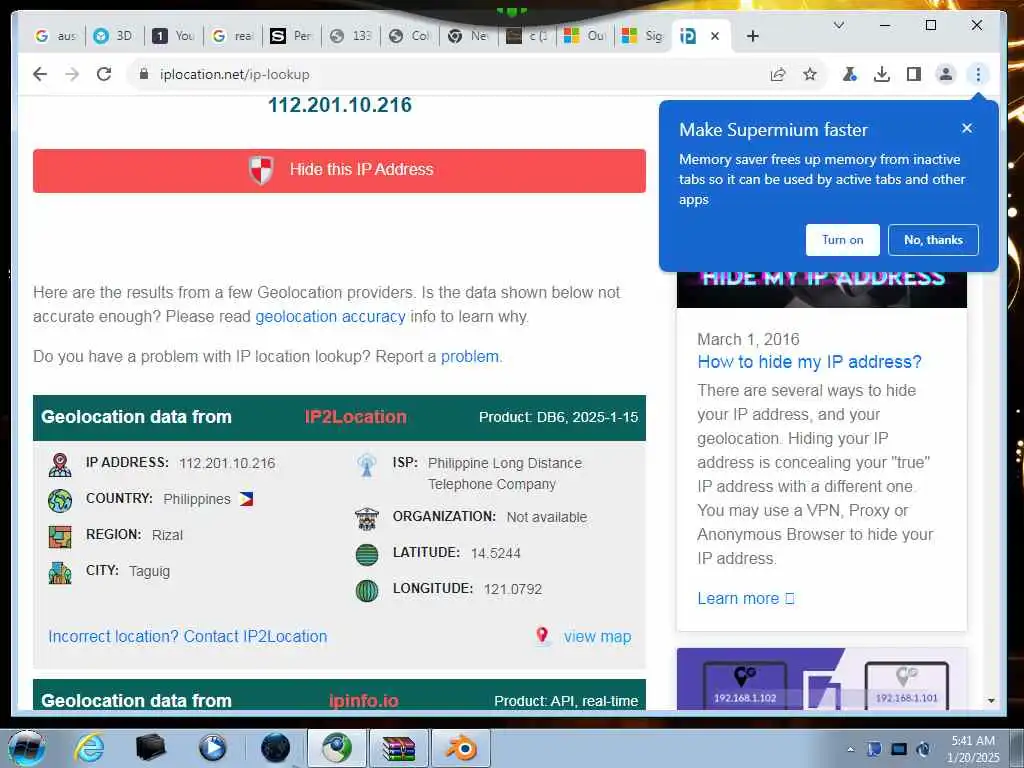Click the IP2Location provider link

pyautogui.click(x=355, y=417)
